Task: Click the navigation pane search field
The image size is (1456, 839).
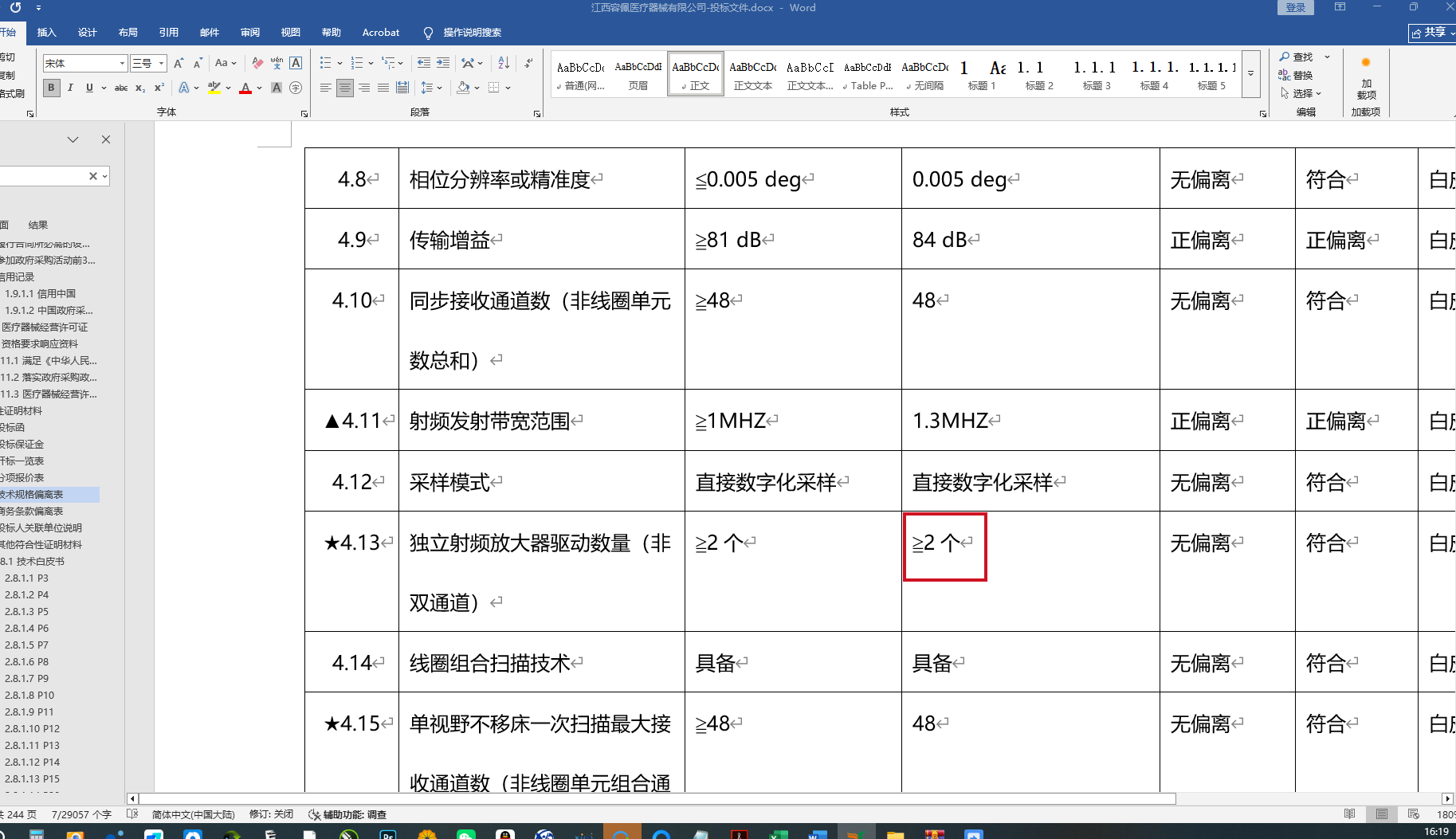Action: tap(41, 176)
